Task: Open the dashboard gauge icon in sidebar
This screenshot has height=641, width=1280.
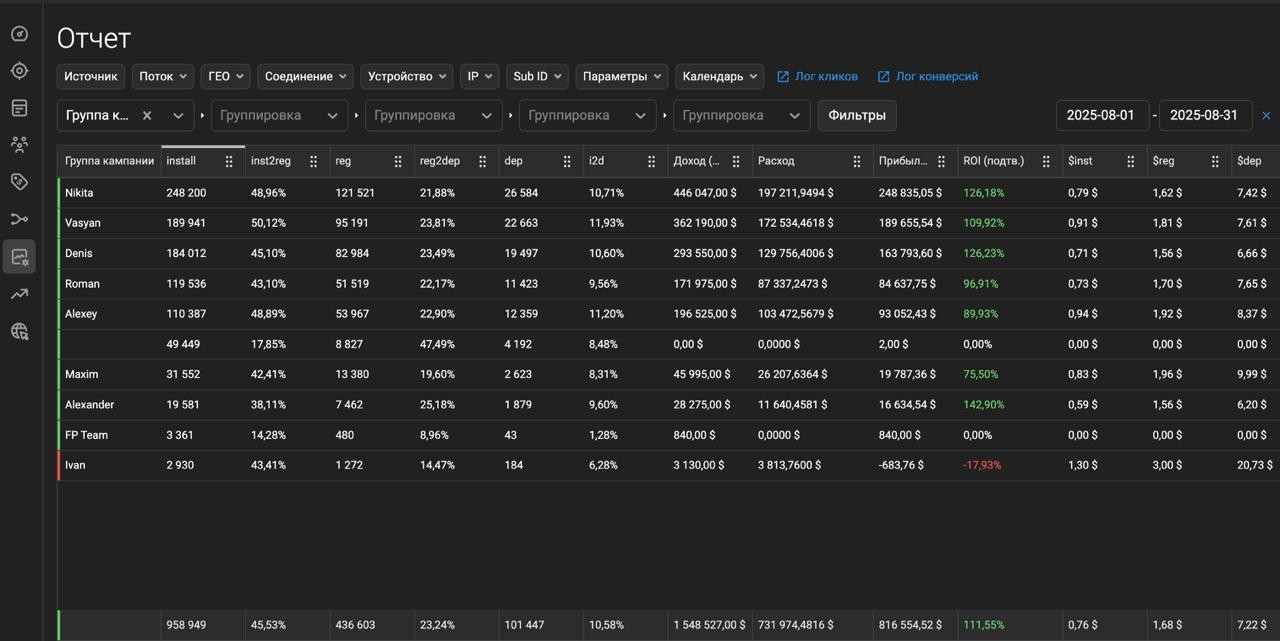Action: pos(19,34)
